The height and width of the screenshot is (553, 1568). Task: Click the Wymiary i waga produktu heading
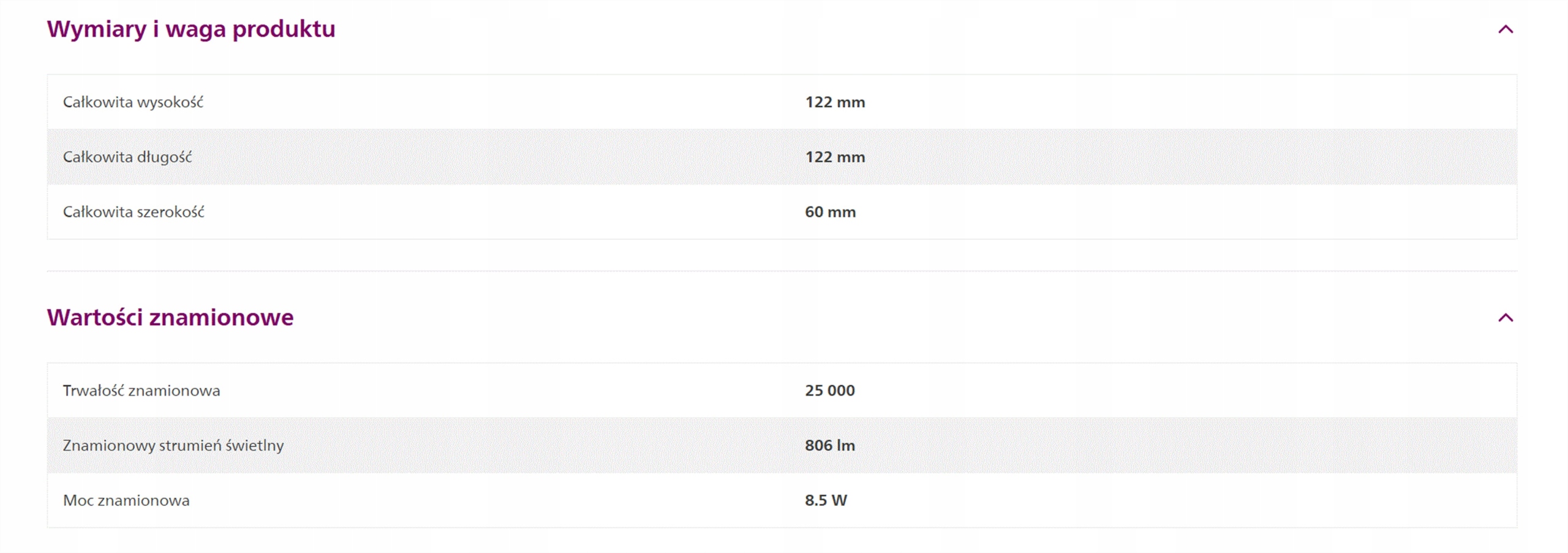tap(191, 29)
